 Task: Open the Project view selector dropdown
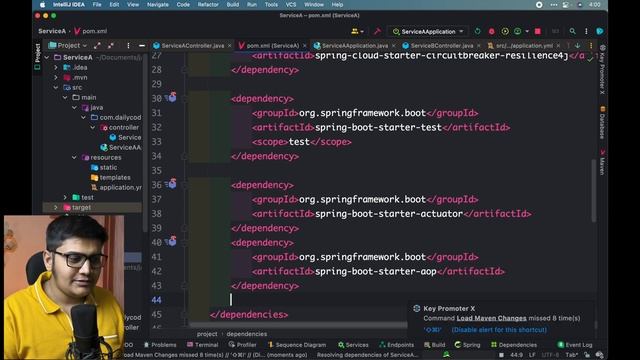(x=68, y=46)
